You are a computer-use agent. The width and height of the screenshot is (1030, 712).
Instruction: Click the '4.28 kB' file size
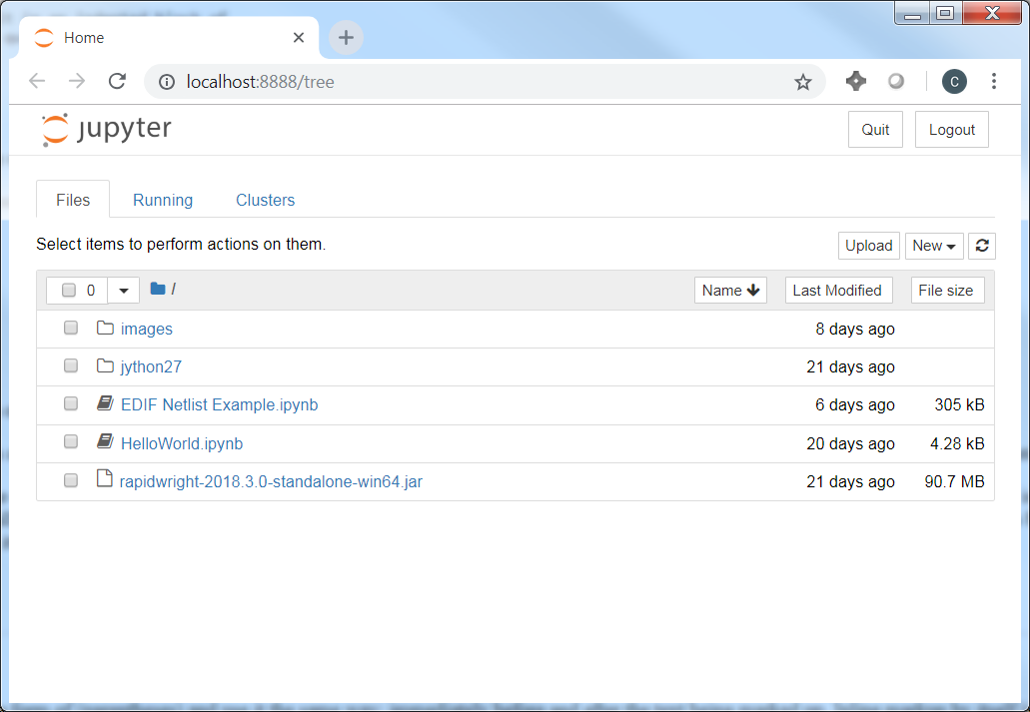coord(957,443)
